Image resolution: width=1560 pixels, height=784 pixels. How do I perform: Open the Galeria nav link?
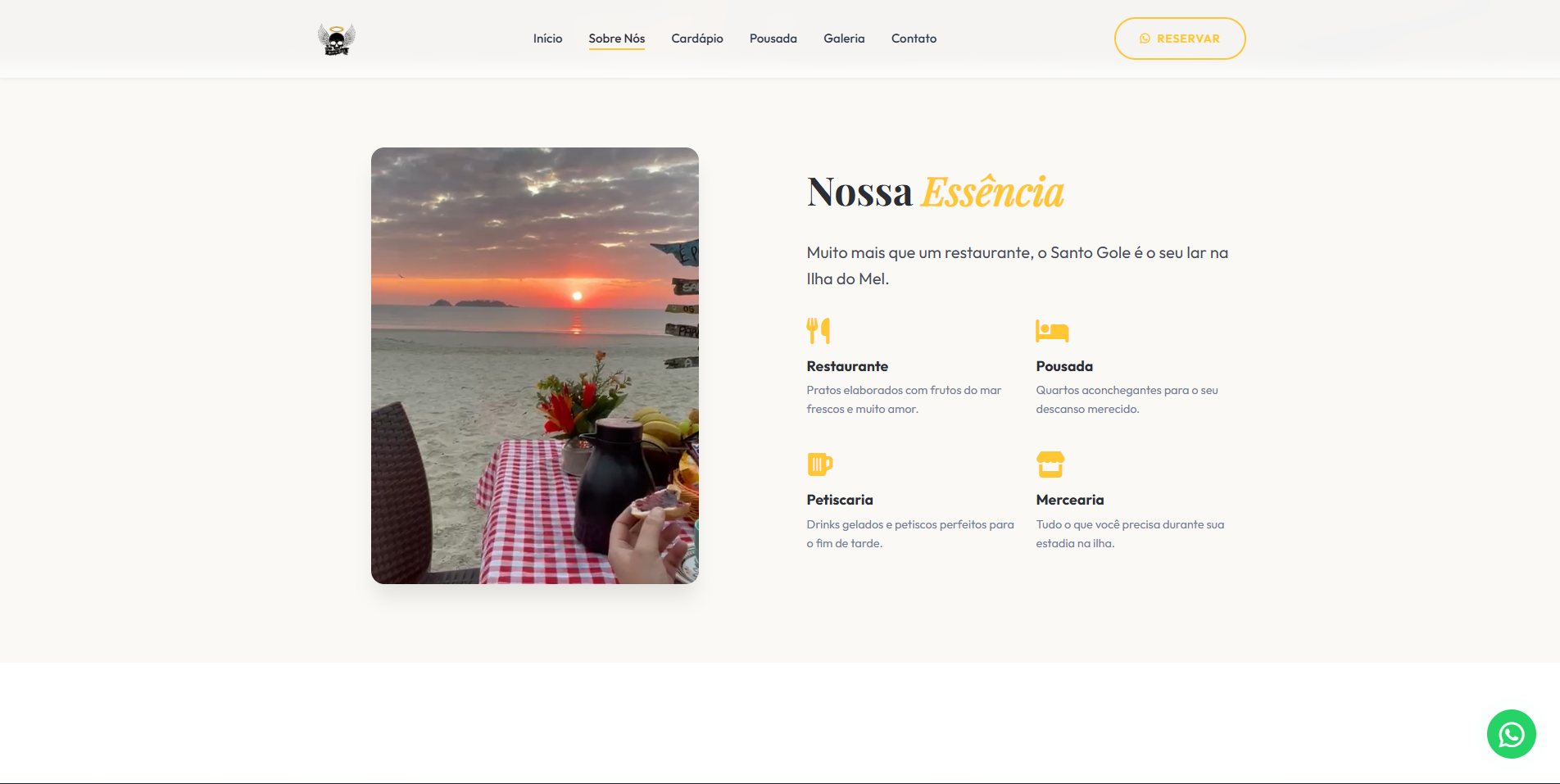click(x=844, y=39)
